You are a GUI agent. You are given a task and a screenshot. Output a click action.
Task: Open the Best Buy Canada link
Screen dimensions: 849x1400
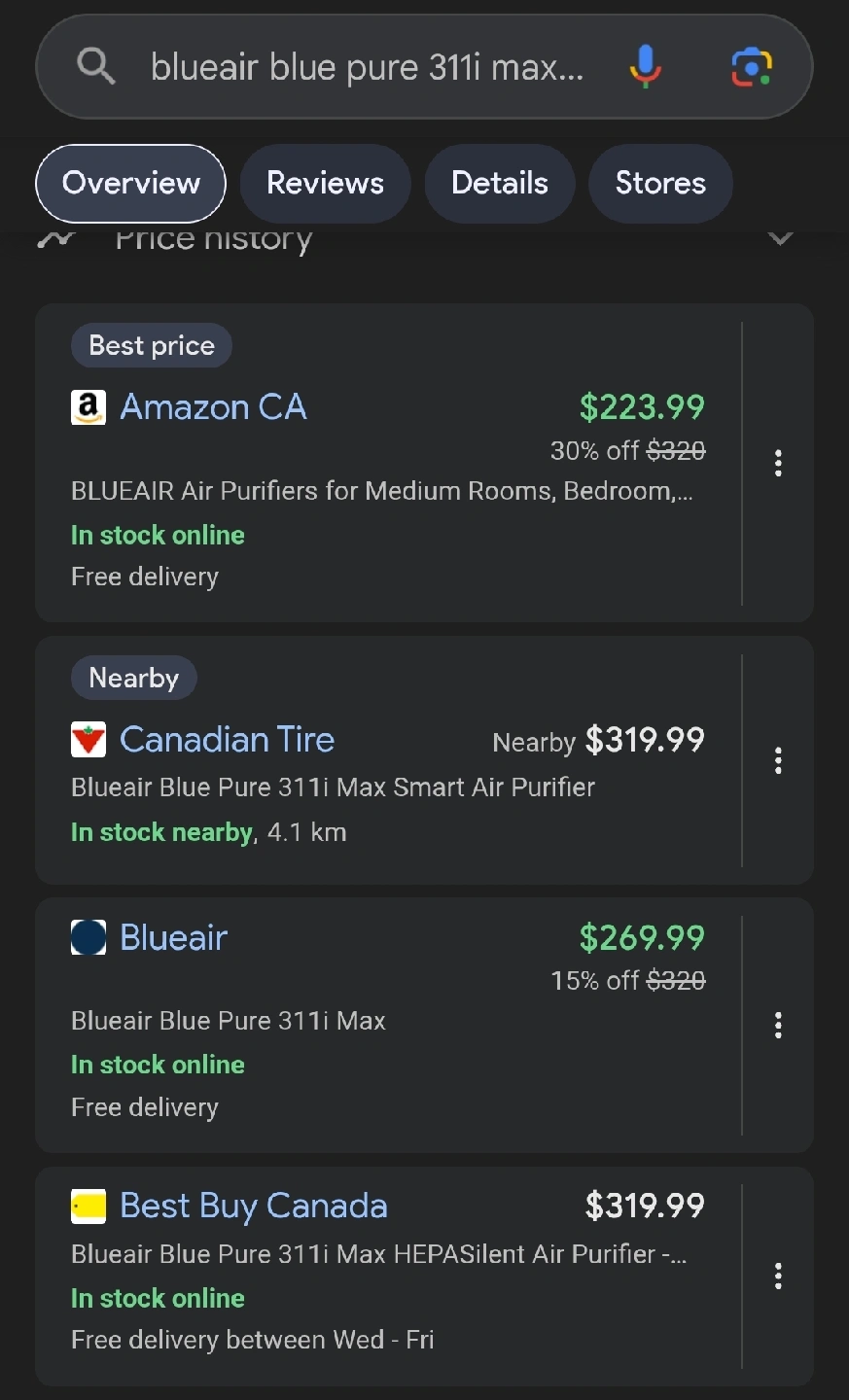tap(253, 1207)
